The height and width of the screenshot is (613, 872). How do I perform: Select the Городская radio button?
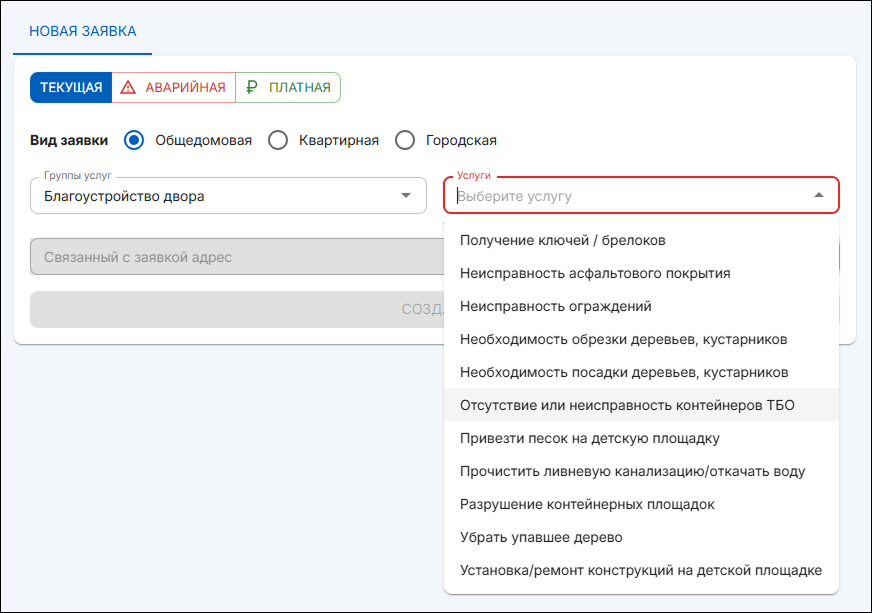pos(405,140)
